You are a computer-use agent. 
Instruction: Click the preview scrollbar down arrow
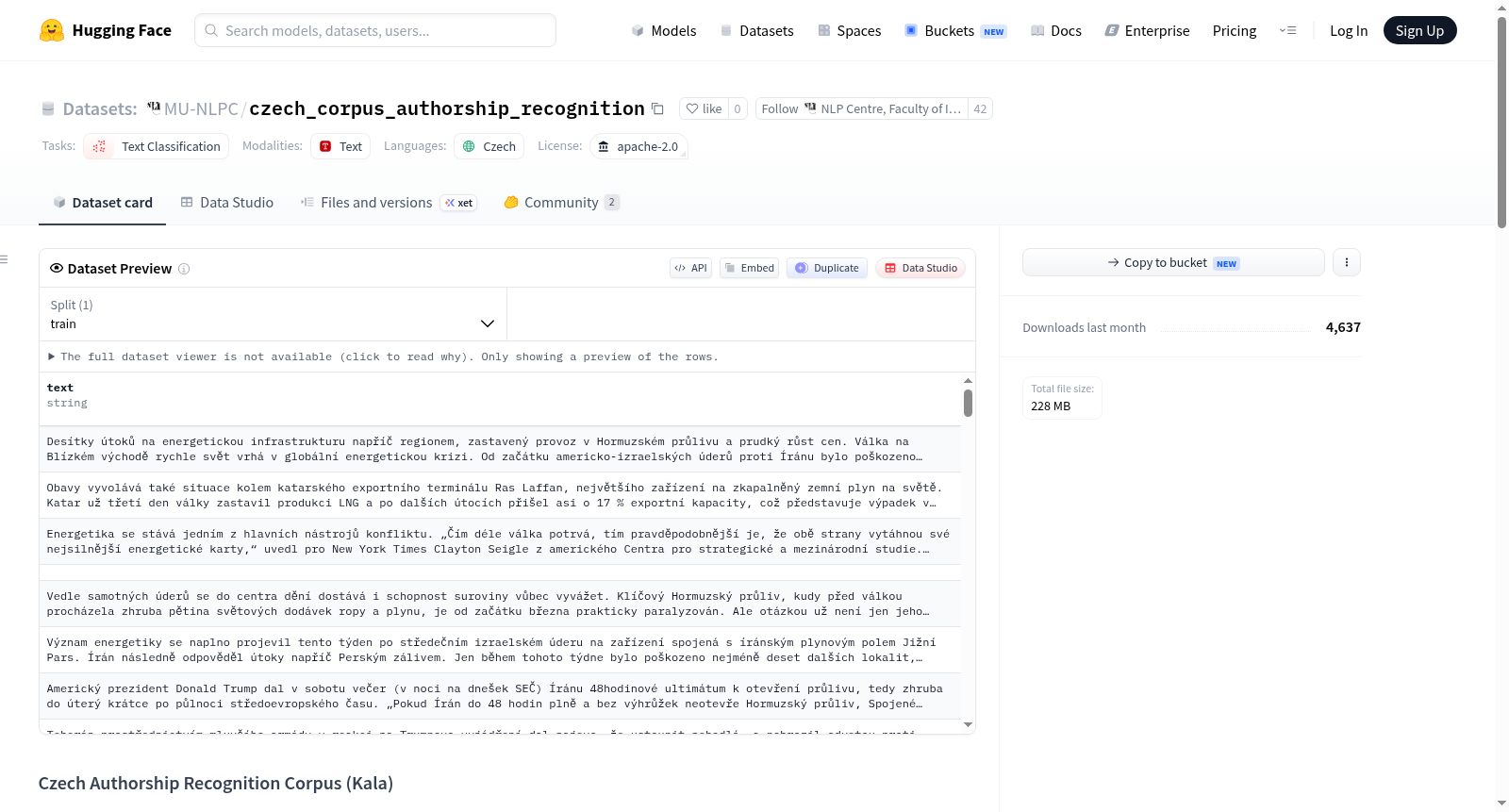click(x=968, y=724)
